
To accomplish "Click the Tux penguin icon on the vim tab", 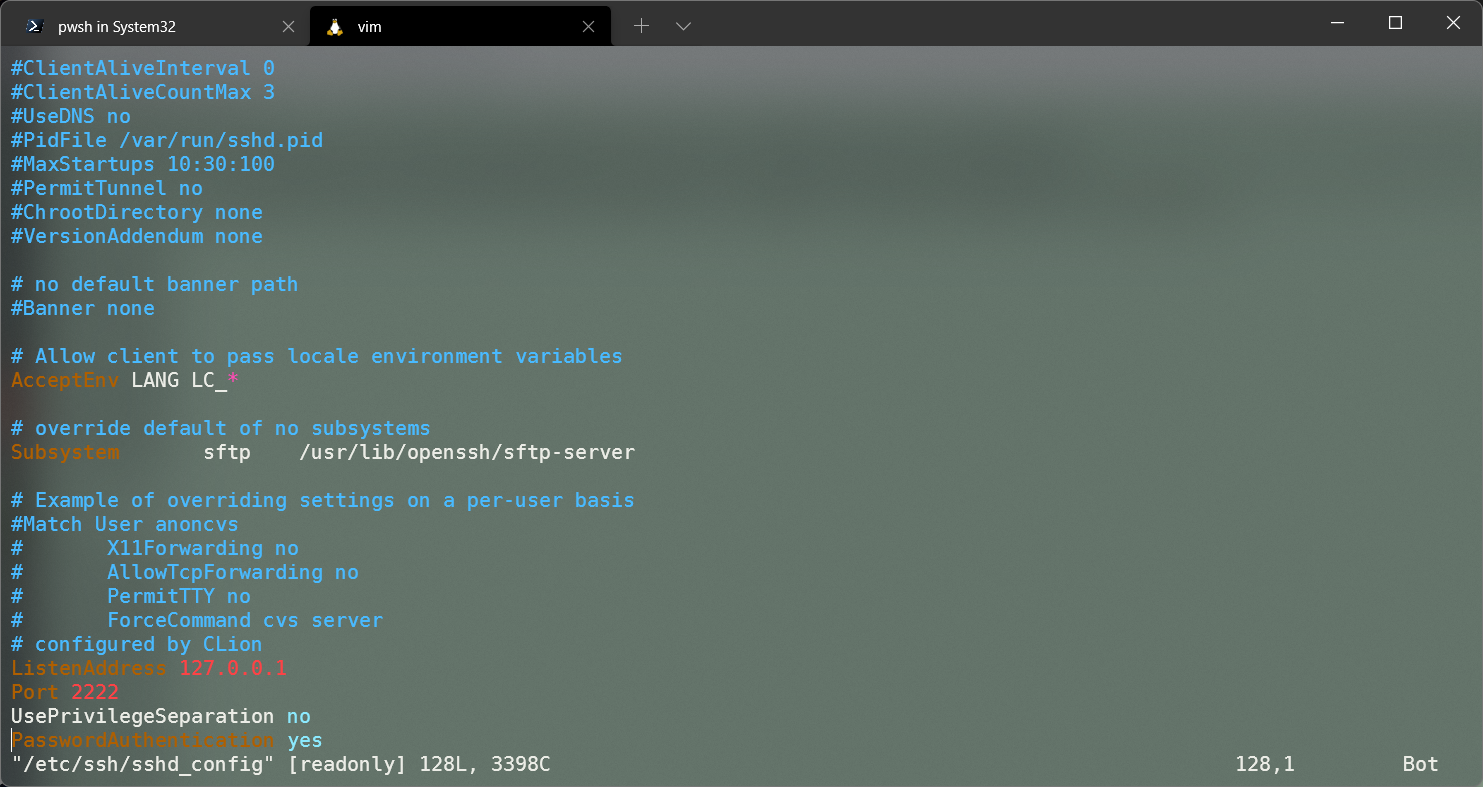I will (334, 27).
